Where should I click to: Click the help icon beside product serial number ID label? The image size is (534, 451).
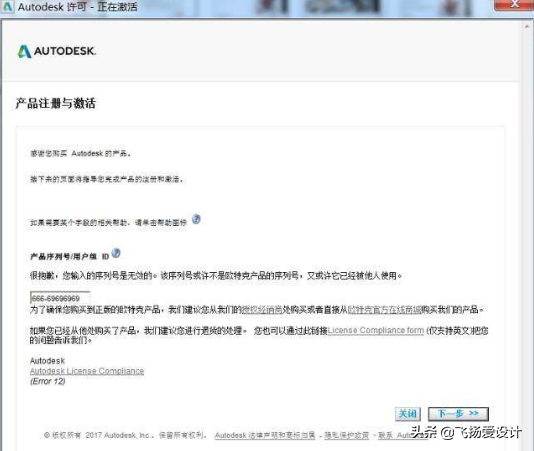(x=116, y=253)
